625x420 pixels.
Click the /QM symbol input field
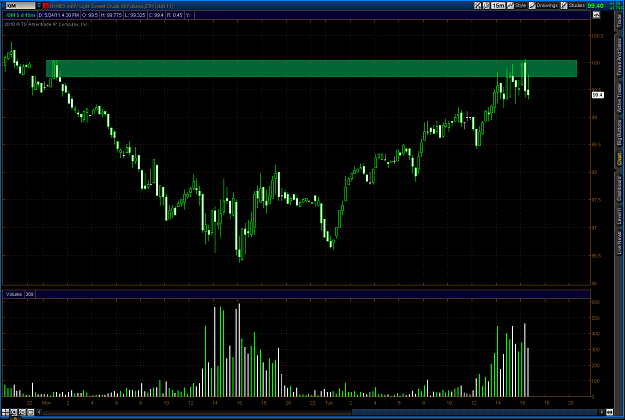tap(20, 6)
